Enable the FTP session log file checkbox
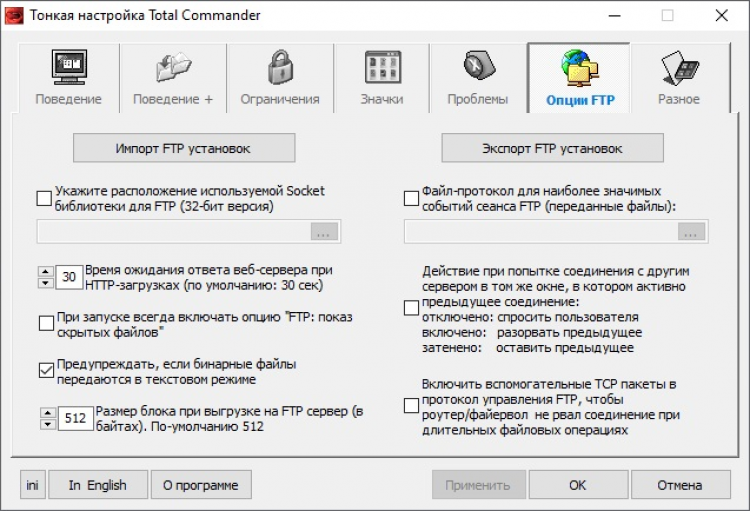 (412, 199)
